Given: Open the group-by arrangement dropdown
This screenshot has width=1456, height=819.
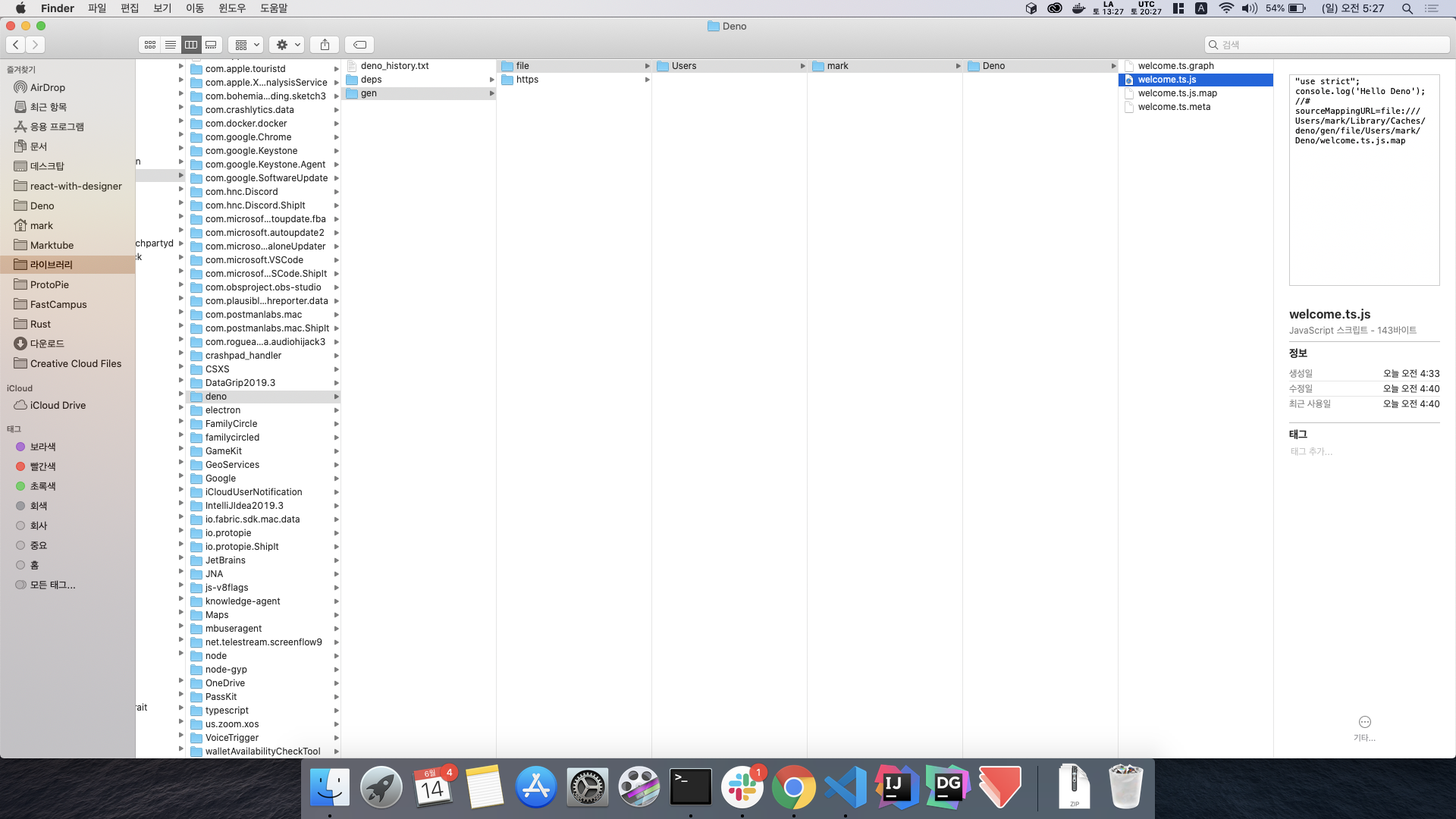Looking at the screenshot, I should pos(247,45).
